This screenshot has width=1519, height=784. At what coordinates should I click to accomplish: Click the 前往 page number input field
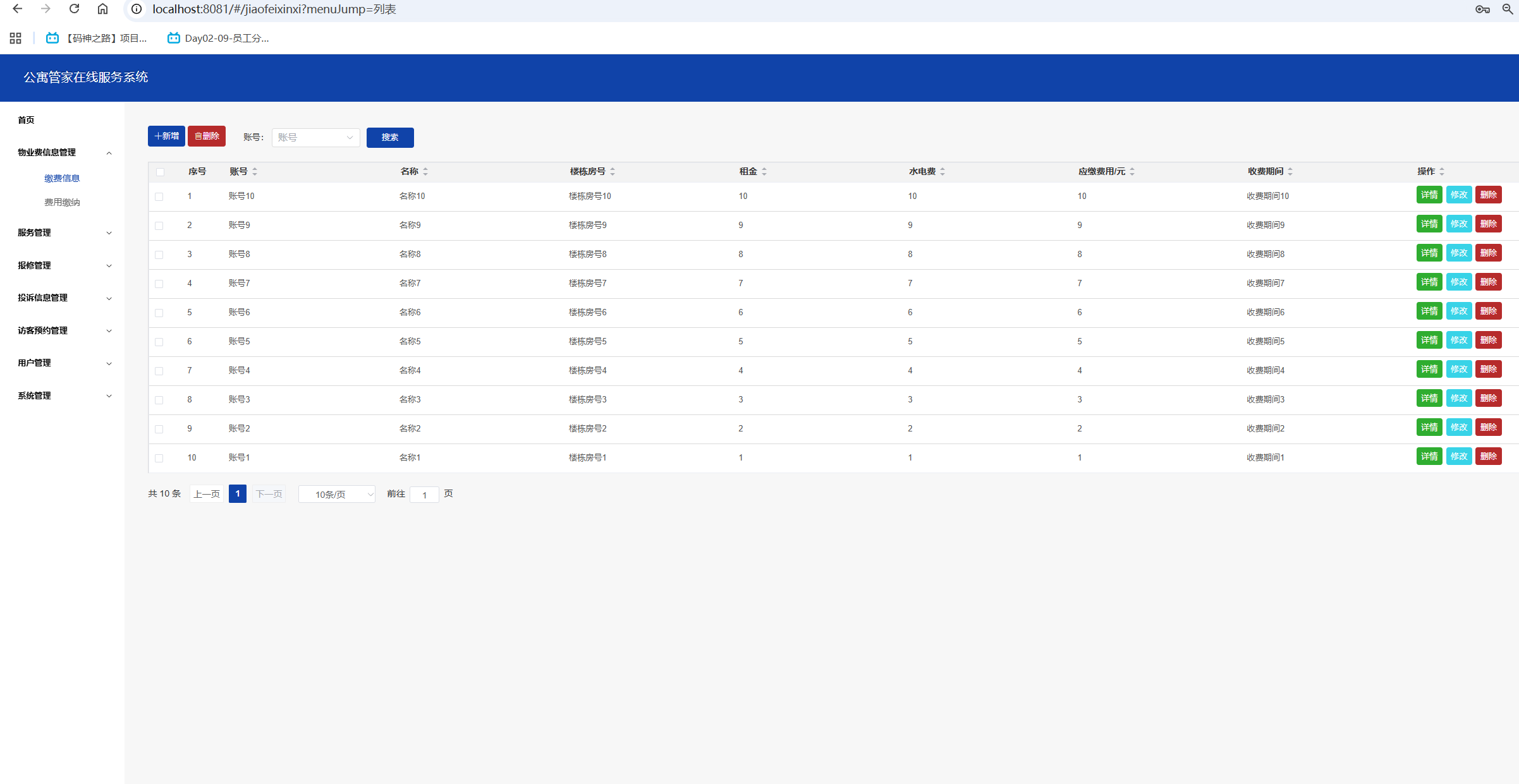click(424, 495)
